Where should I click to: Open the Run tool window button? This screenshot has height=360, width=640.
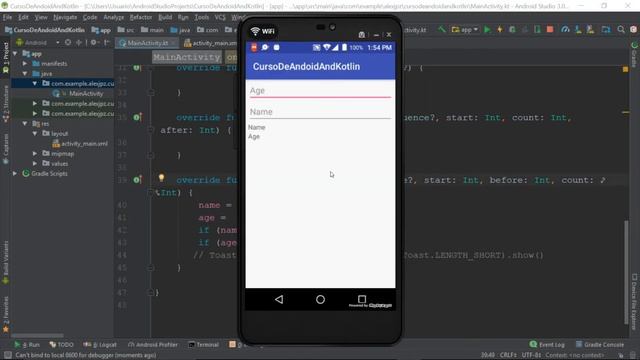coord(27,345)
